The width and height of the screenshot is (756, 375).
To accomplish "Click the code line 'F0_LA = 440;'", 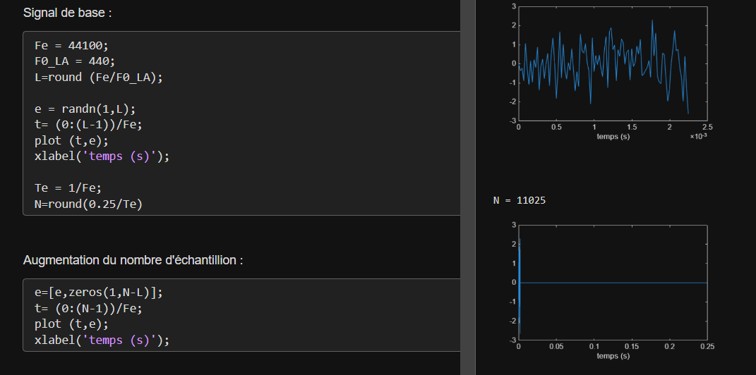I will point(75,61).
